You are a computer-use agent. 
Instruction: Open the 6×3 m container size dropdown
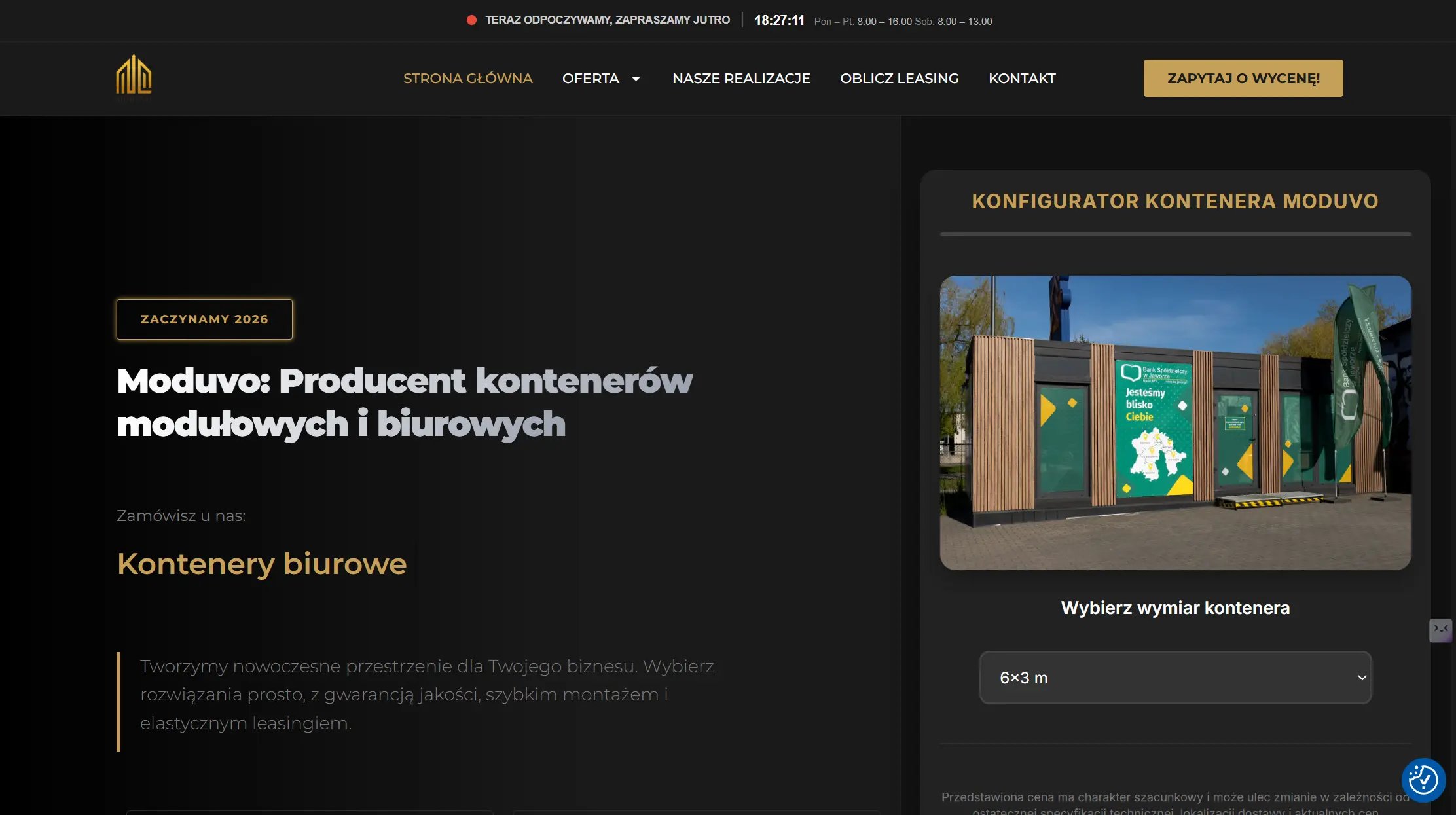point(1175,678)
